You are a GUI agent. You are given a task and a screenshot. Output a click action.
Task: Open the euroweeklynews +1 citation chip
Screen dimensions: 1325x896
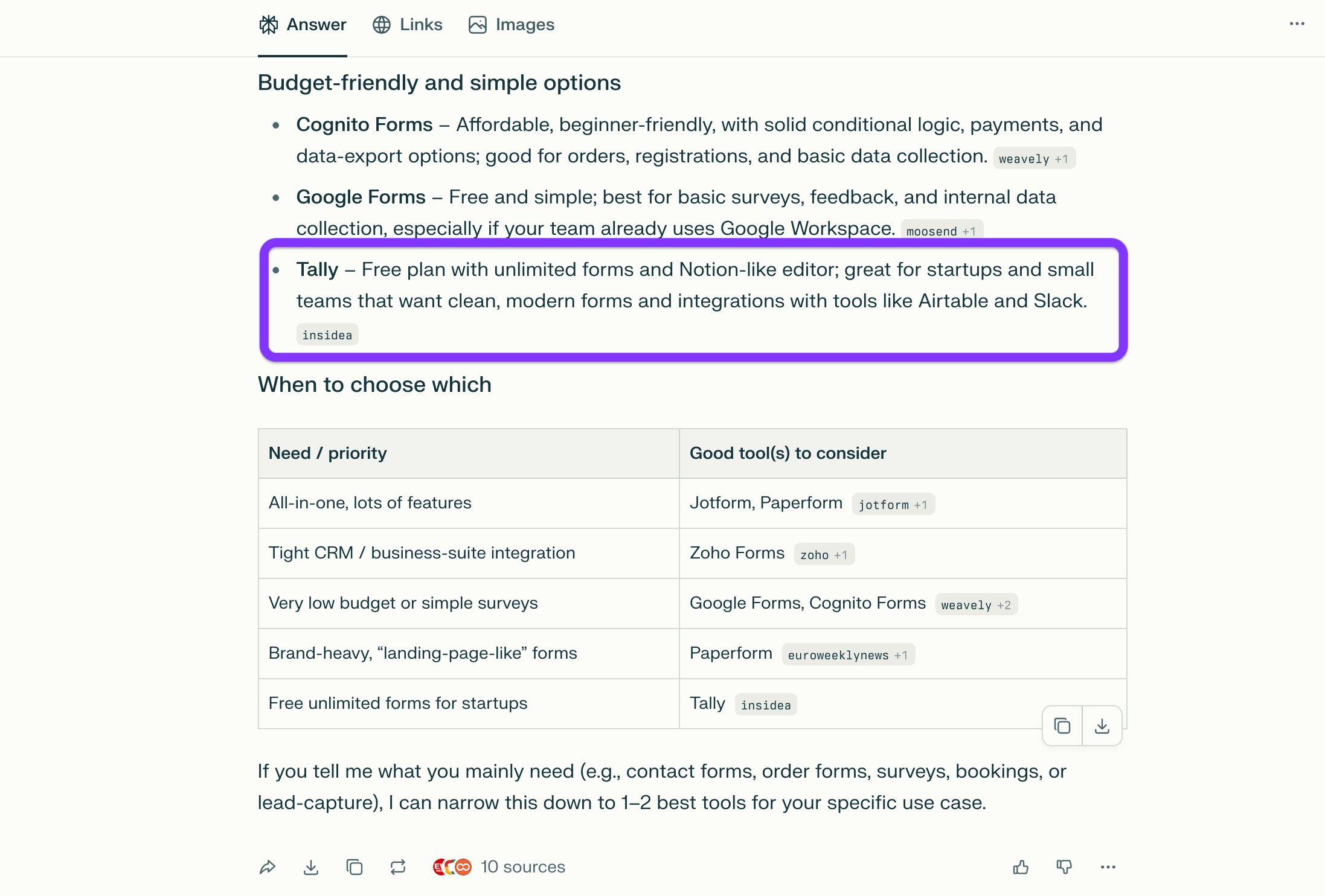point(847,655)
